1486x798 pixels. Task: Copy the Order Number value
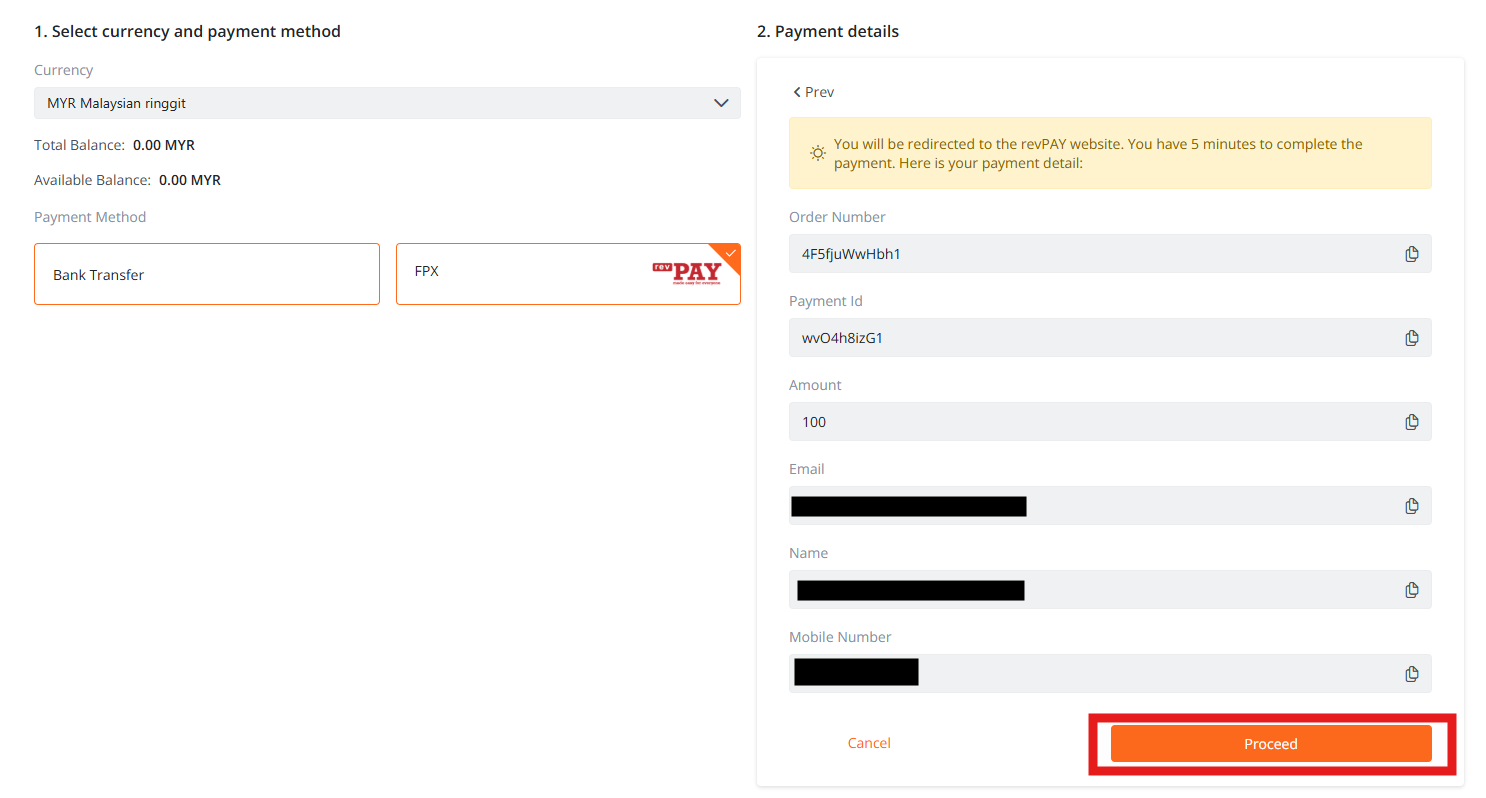click(x=1411, y=254)
